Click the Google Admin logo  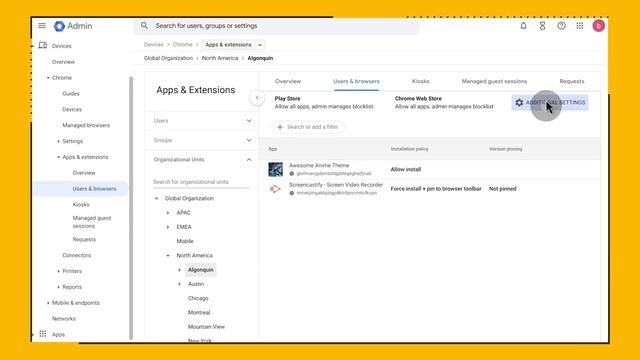73,26
